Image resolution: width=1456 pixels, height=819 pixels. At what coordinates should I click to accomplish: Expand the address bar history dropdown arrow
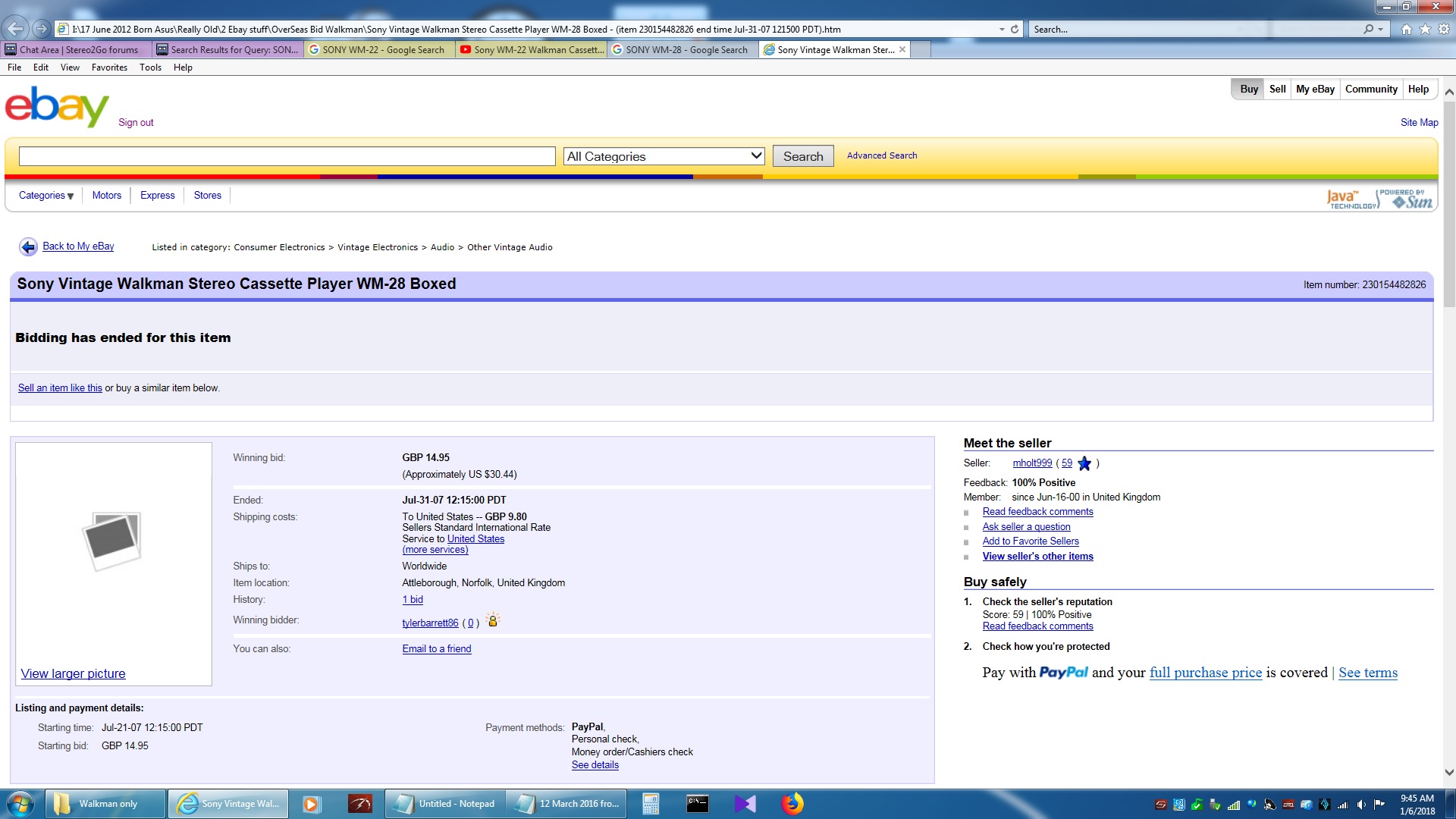[1002, 30]
